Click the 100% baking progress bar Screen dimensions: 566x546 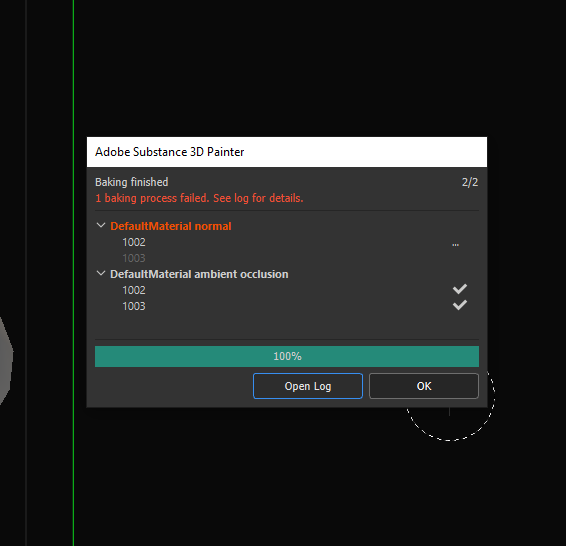pyautogui.click(x=287, y=357)
